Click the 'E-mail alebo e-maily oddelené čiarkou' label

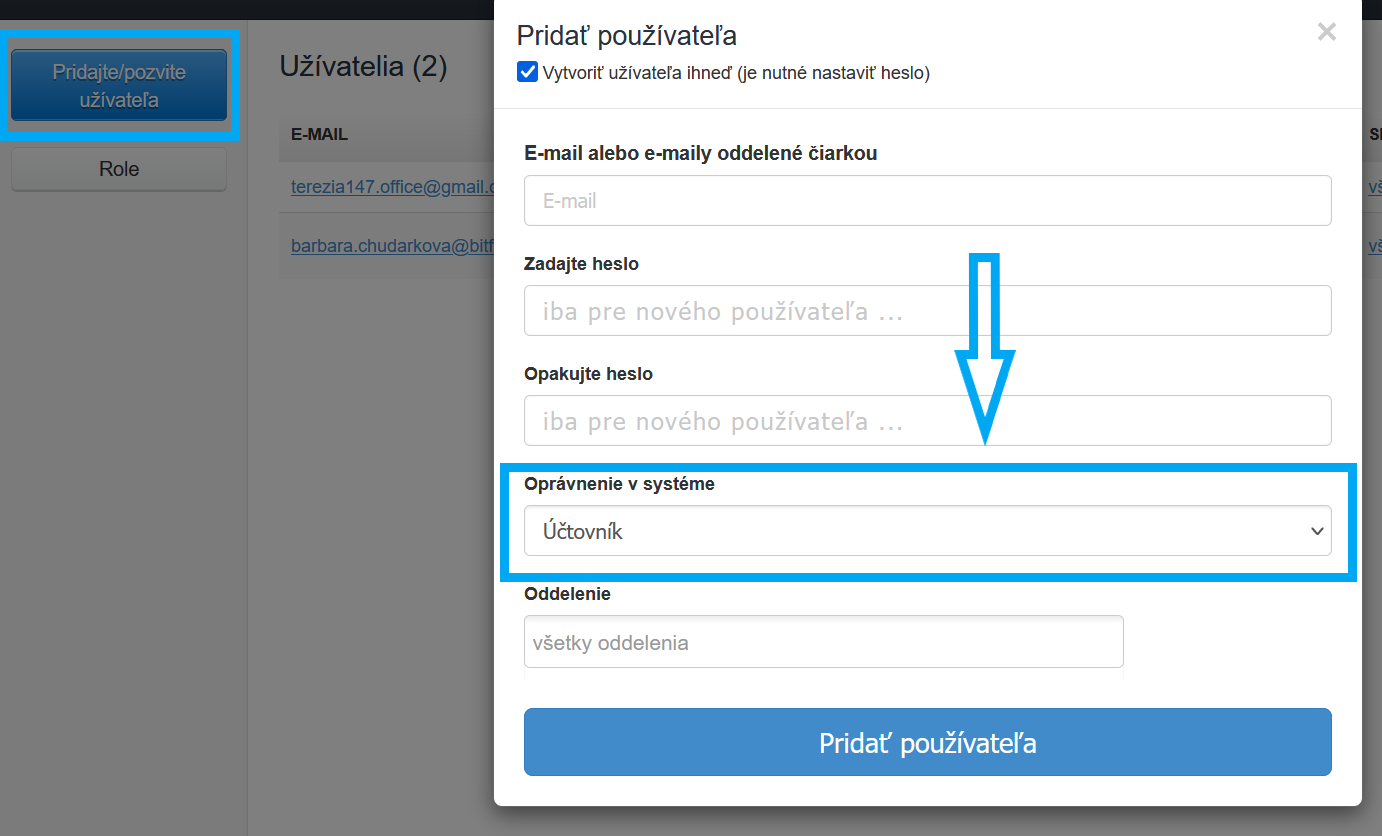[701, 153]
